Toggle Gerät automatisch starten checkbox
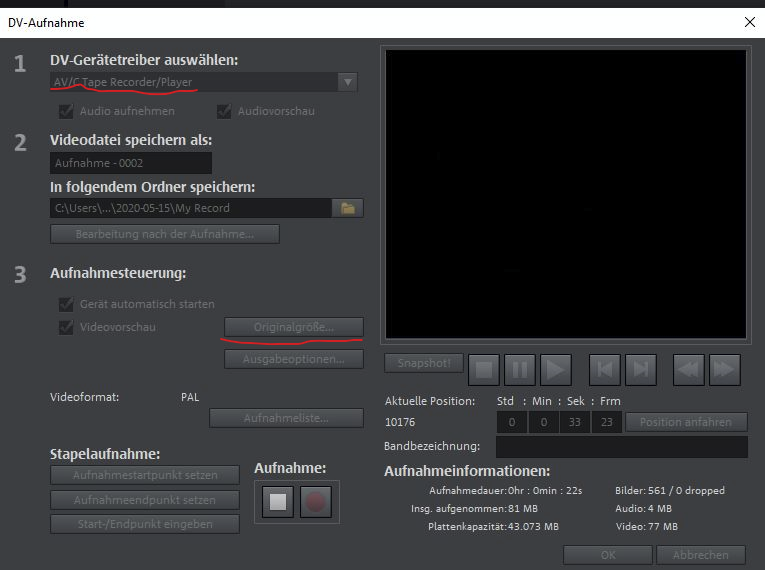Image resolution: width=765 pixels, height=570 pixels. tap(66, 304)
